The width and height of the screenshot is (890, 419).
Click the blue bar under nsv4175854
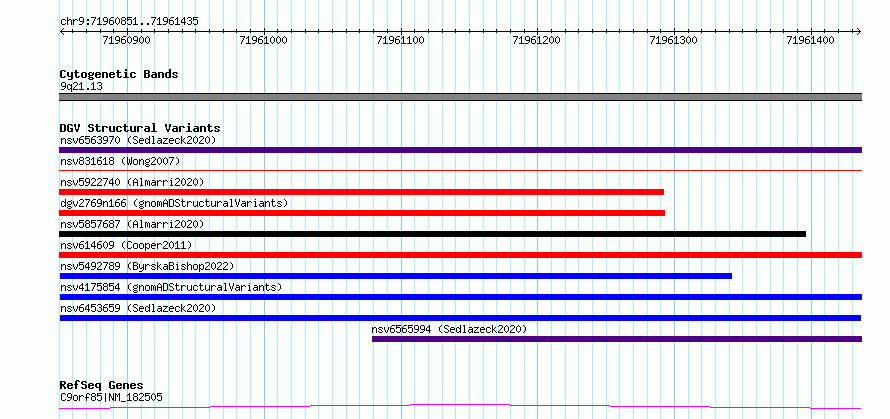(460, 297)
